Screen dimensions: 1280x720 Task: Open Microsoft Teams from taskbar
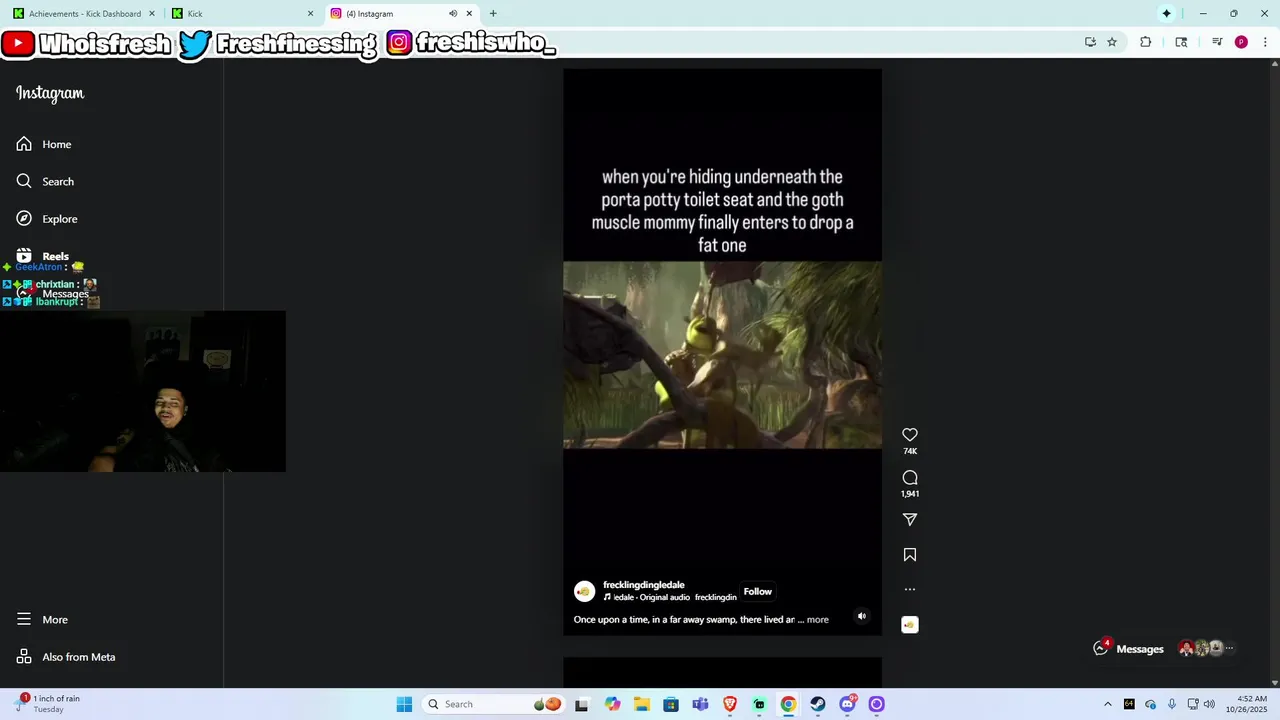coord(700,704)
